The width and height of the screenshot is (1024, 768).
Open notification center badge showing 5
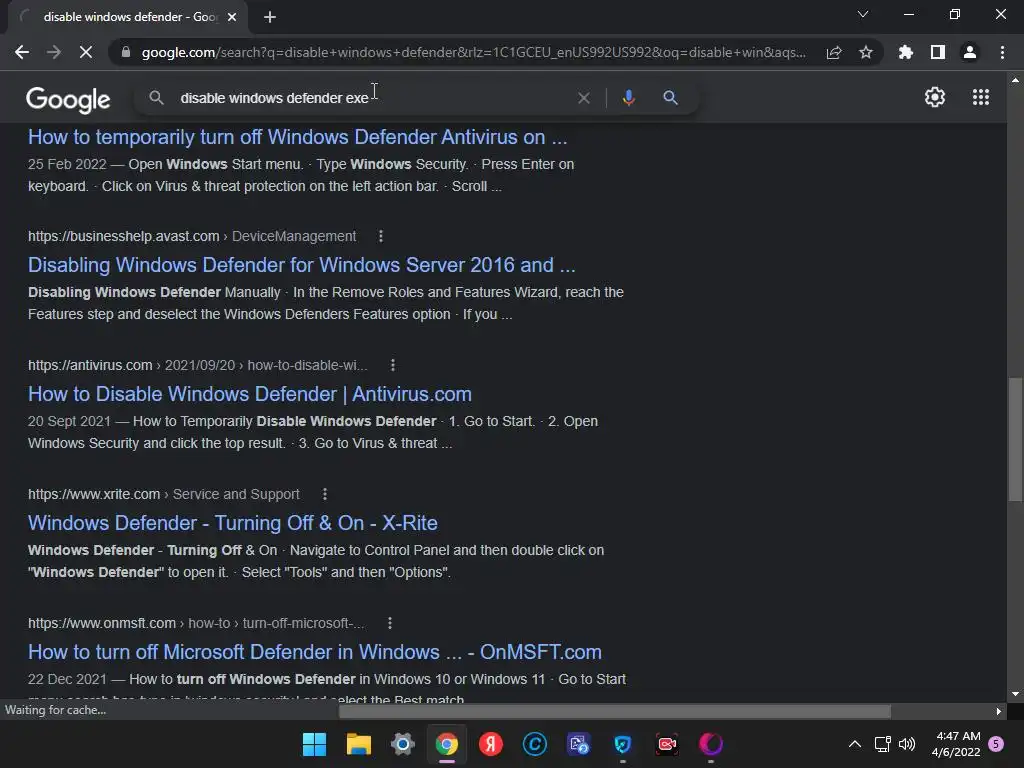pos(996,744)
